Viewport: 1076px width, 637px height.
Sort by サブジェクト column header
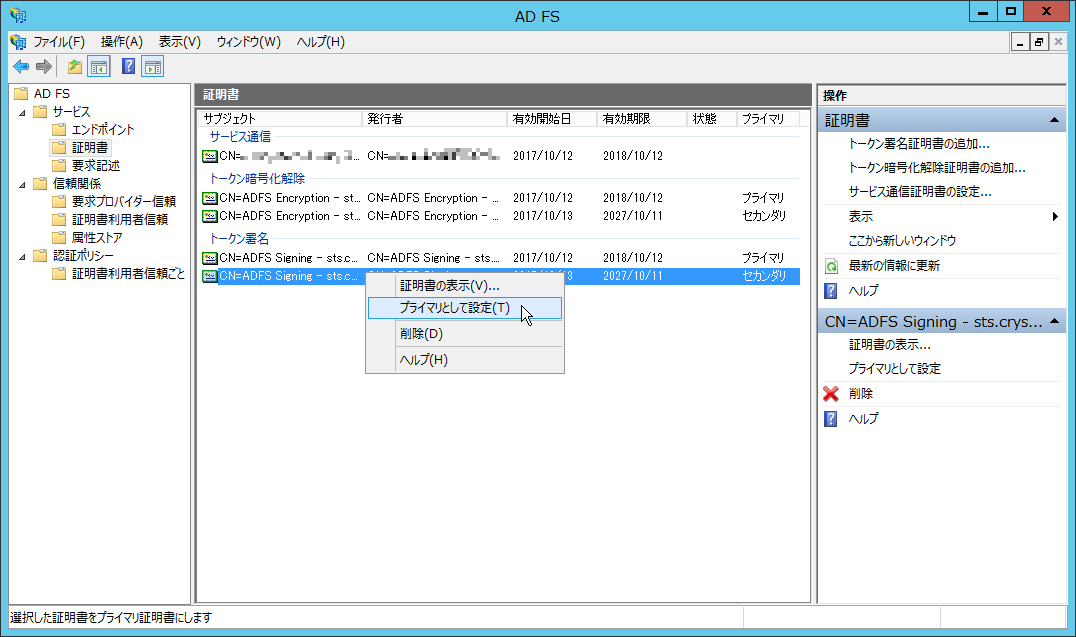click(280, 119)
